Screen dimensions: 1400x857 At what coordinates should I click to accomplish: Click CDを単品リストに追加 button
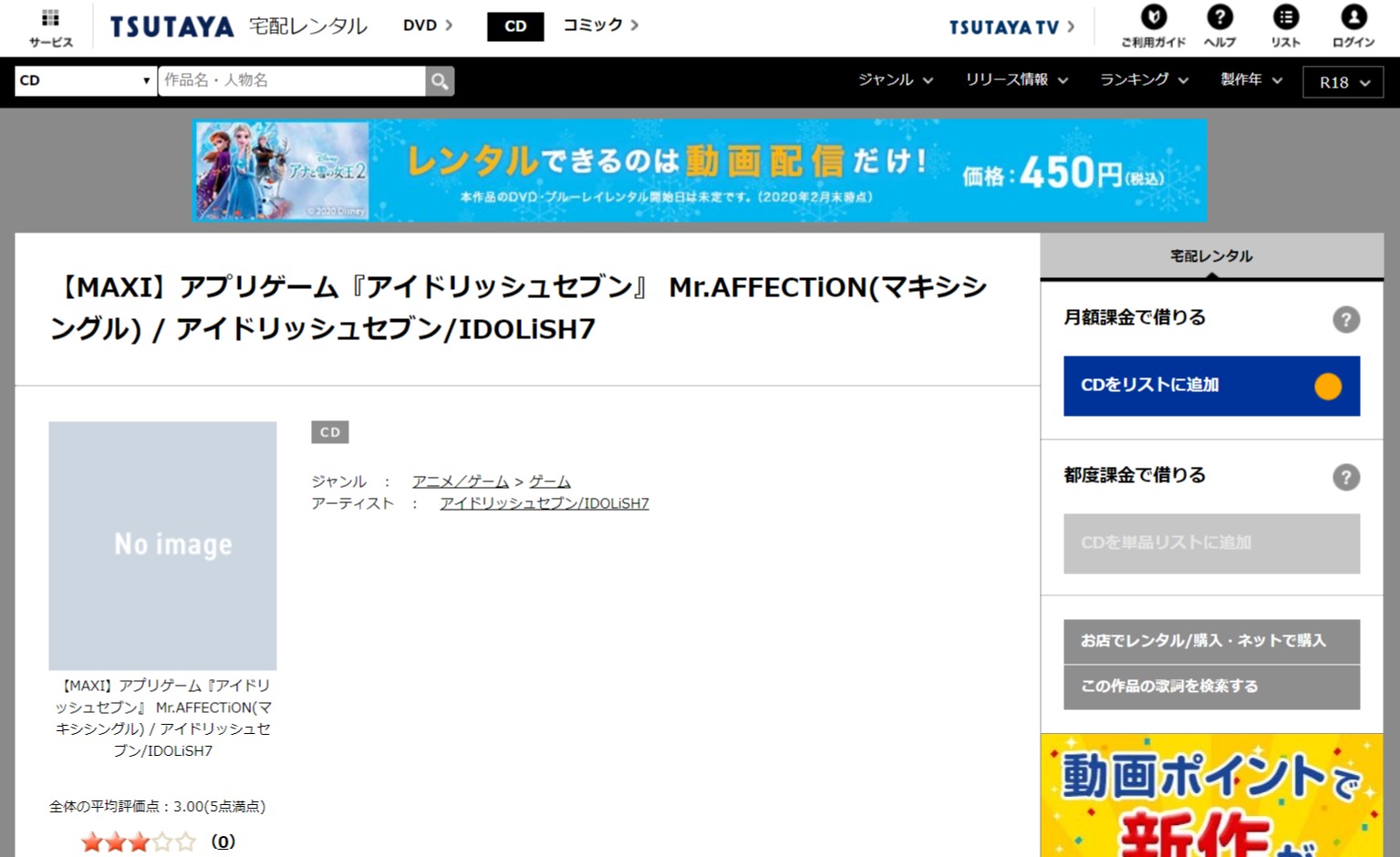pyautogui.click(x=1211, y=543)
